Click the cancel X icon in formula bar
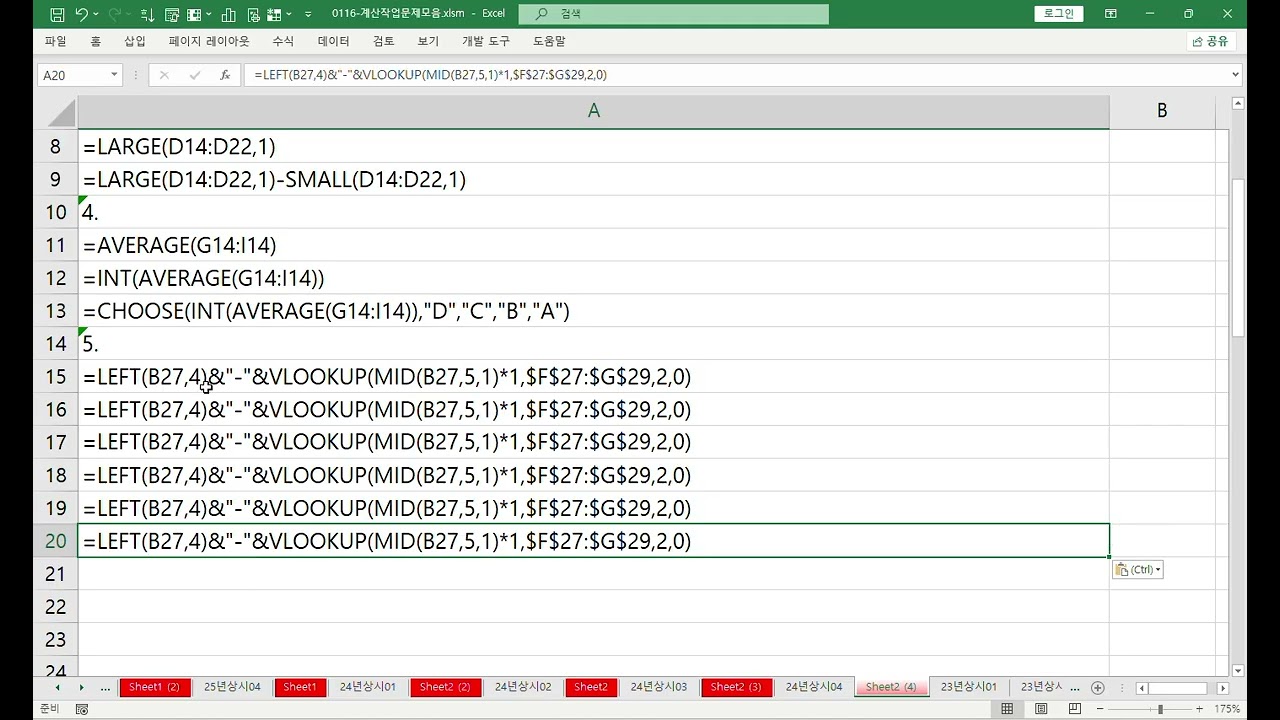1280x720 pixels. click(x=164, y=75)
